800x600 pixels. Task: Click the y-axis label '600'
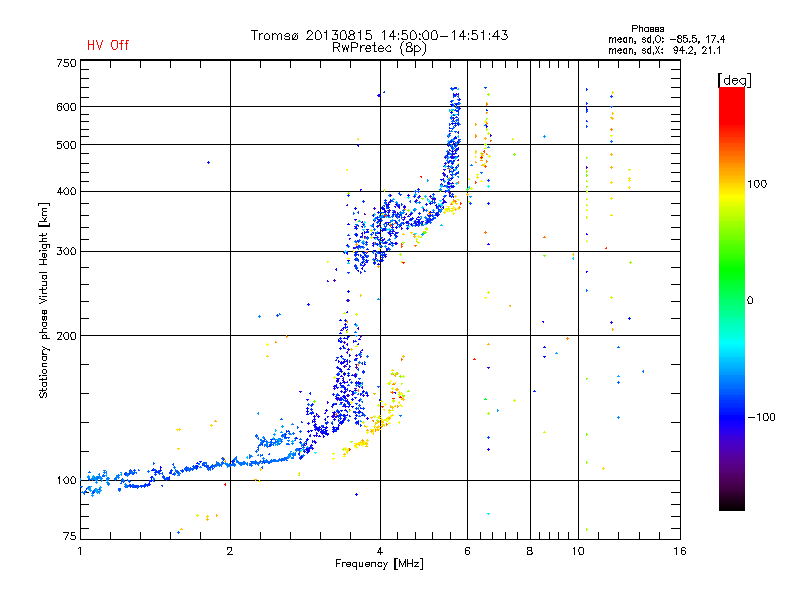[x=66, y=107]
